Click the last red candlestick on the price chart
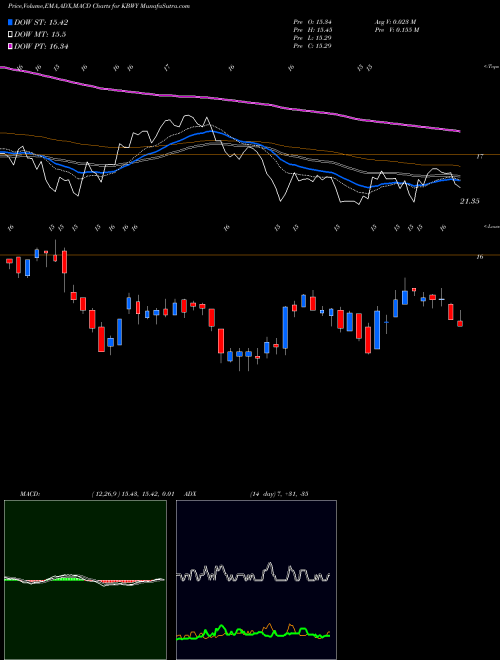Image resolution: width=500 pixels, height=660 pixels. pyautogui.click(x=460, y=323)
